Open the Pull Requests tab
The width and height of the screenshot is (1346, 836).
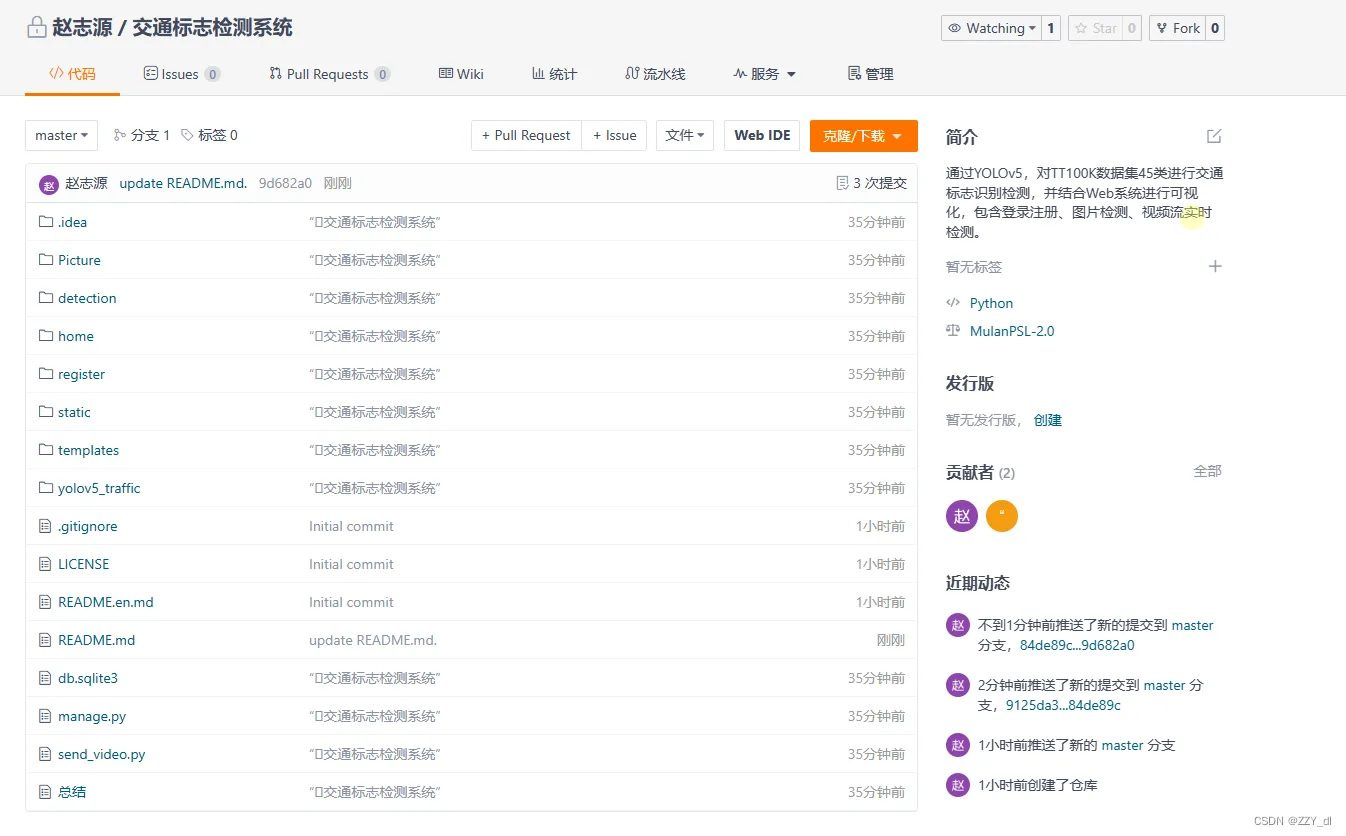329,74
